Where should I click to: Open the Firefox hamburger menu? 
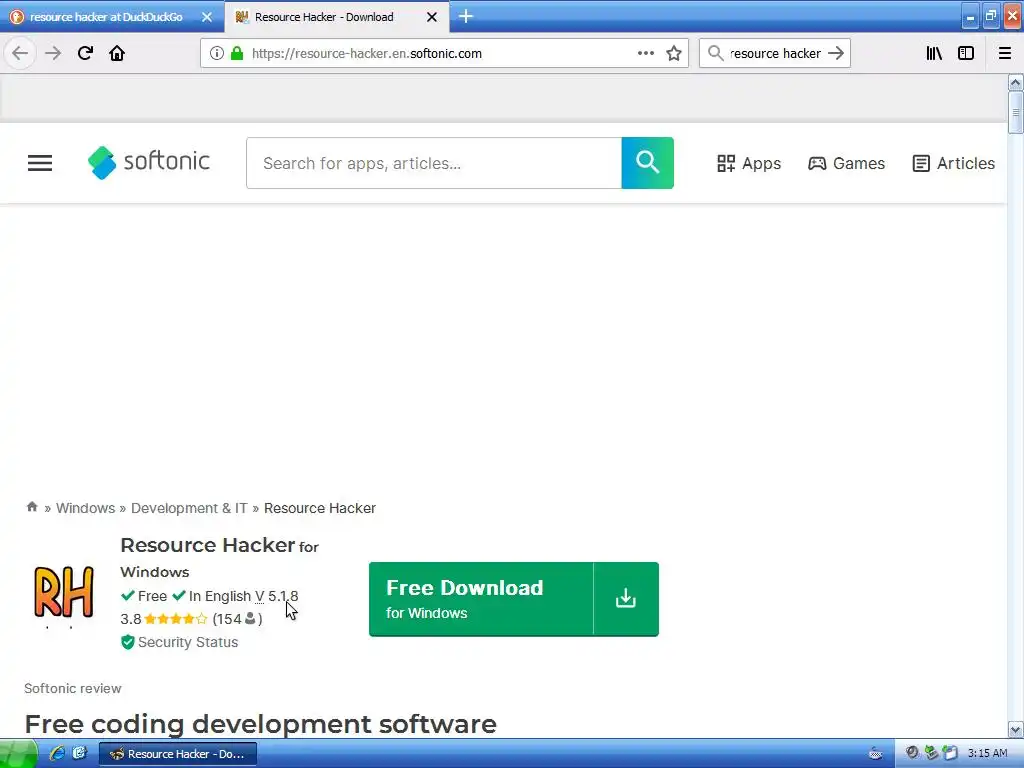pyautogui.click(x=1005, y=53)
